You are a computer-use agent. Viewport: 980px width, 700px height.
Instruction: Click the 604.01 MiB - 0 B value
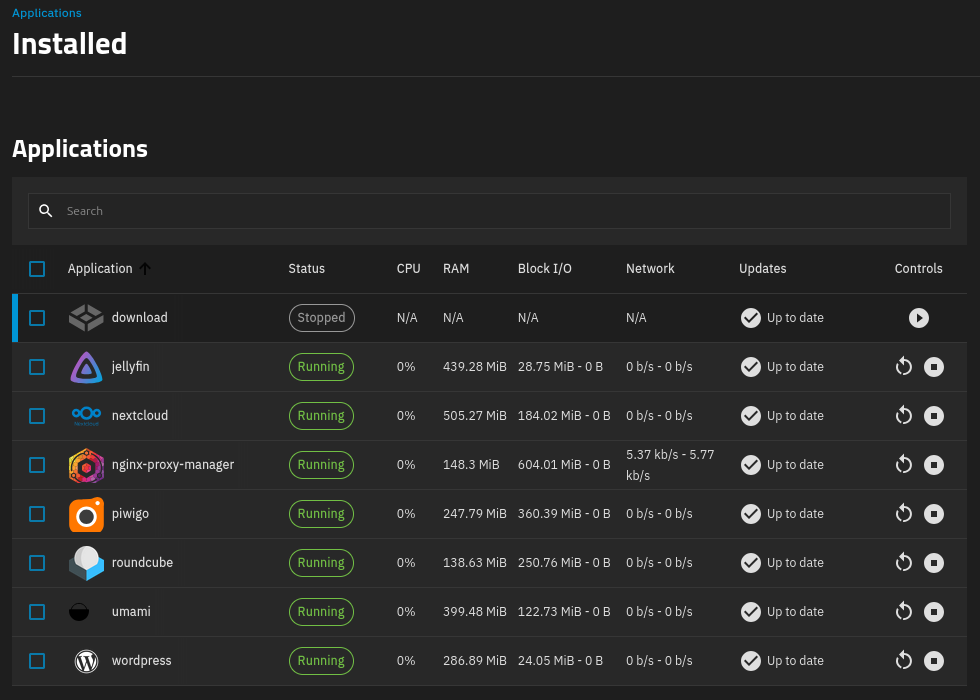[x=564, y=464]
